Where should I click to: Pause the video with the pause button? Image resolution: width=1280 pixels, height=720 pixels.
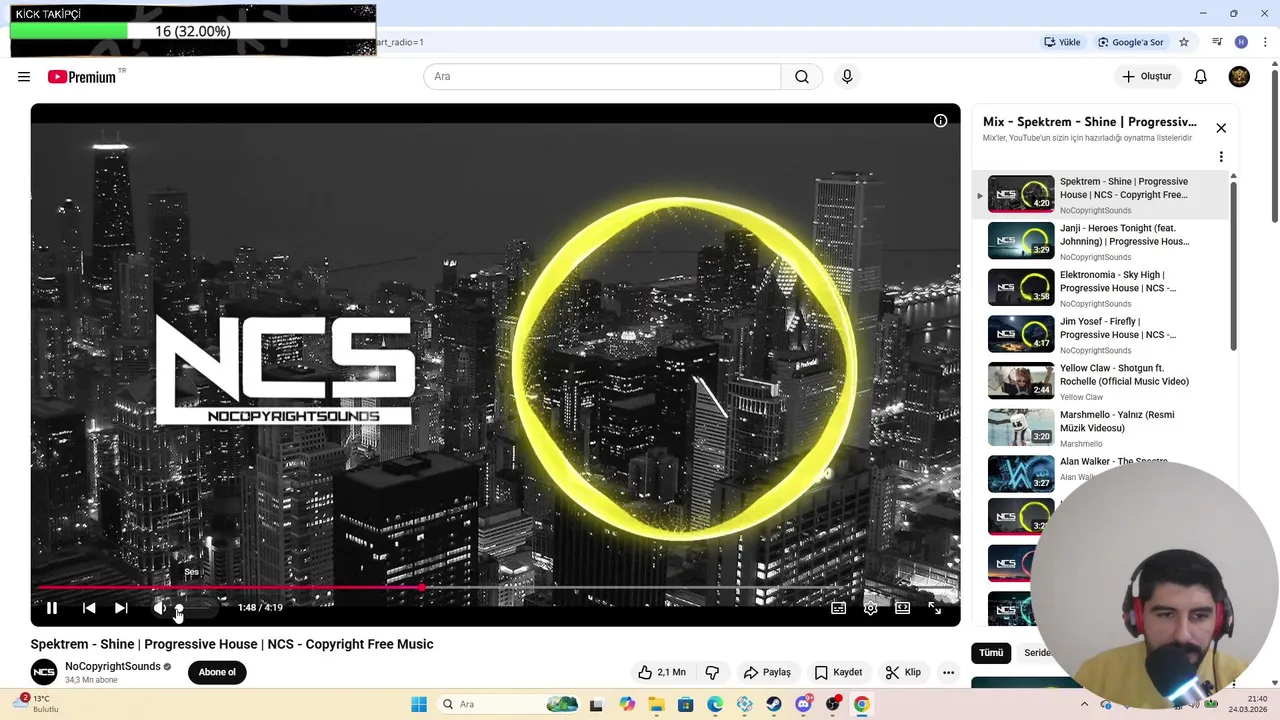click(x=52, y=607)
